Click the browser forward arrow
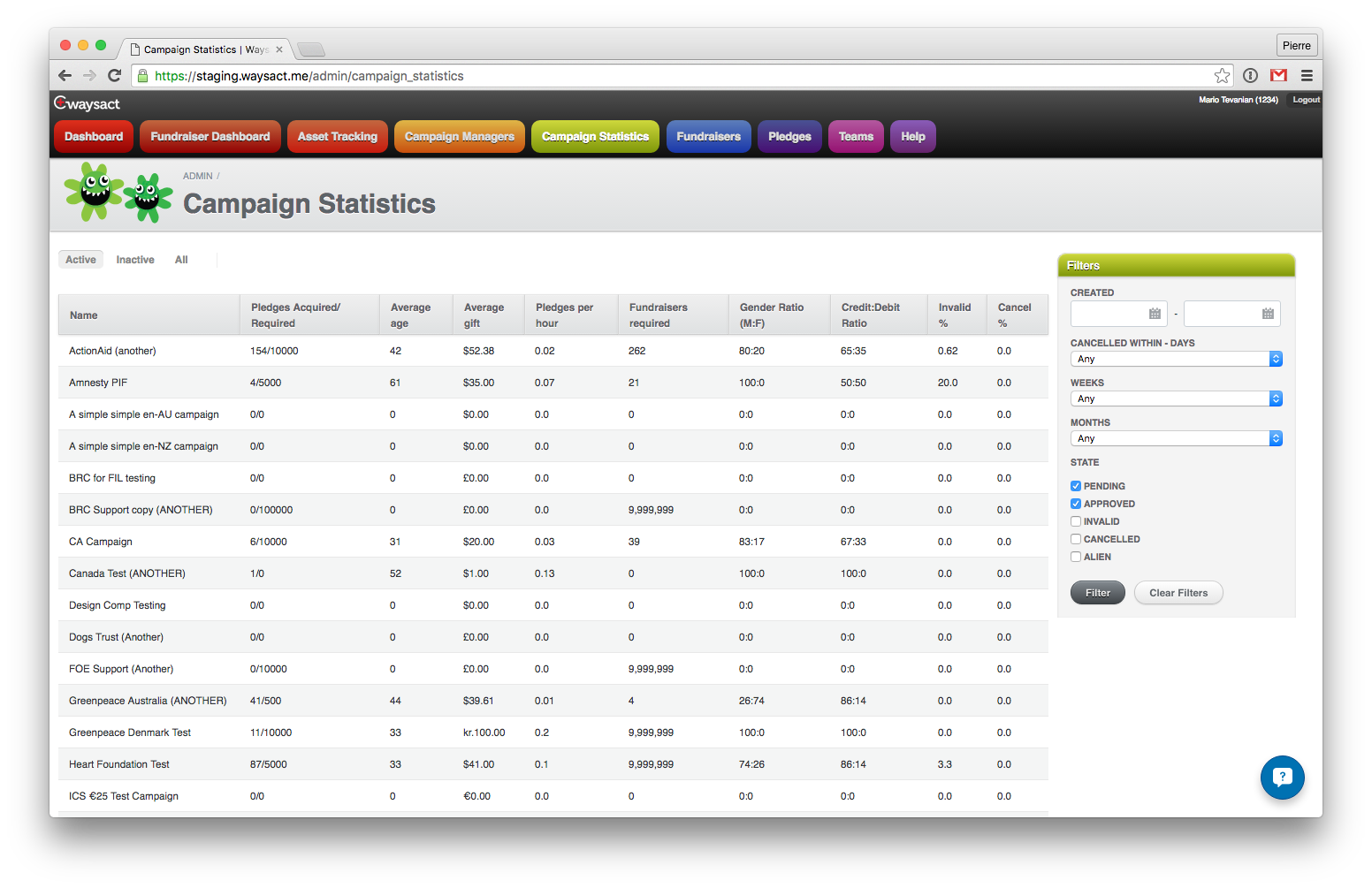 [89, 75]
